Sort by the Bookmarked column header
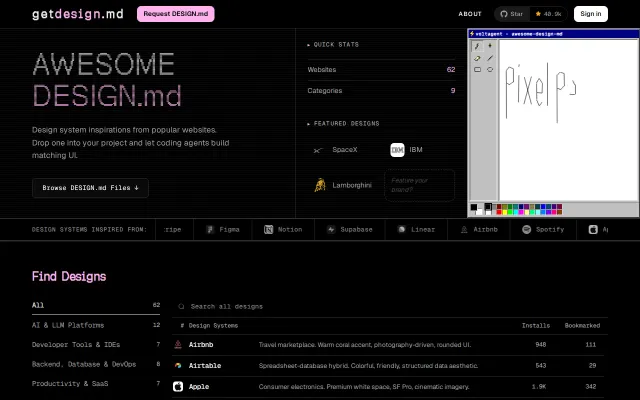Viewport: 640px width, 400px height. pos(582,325)
